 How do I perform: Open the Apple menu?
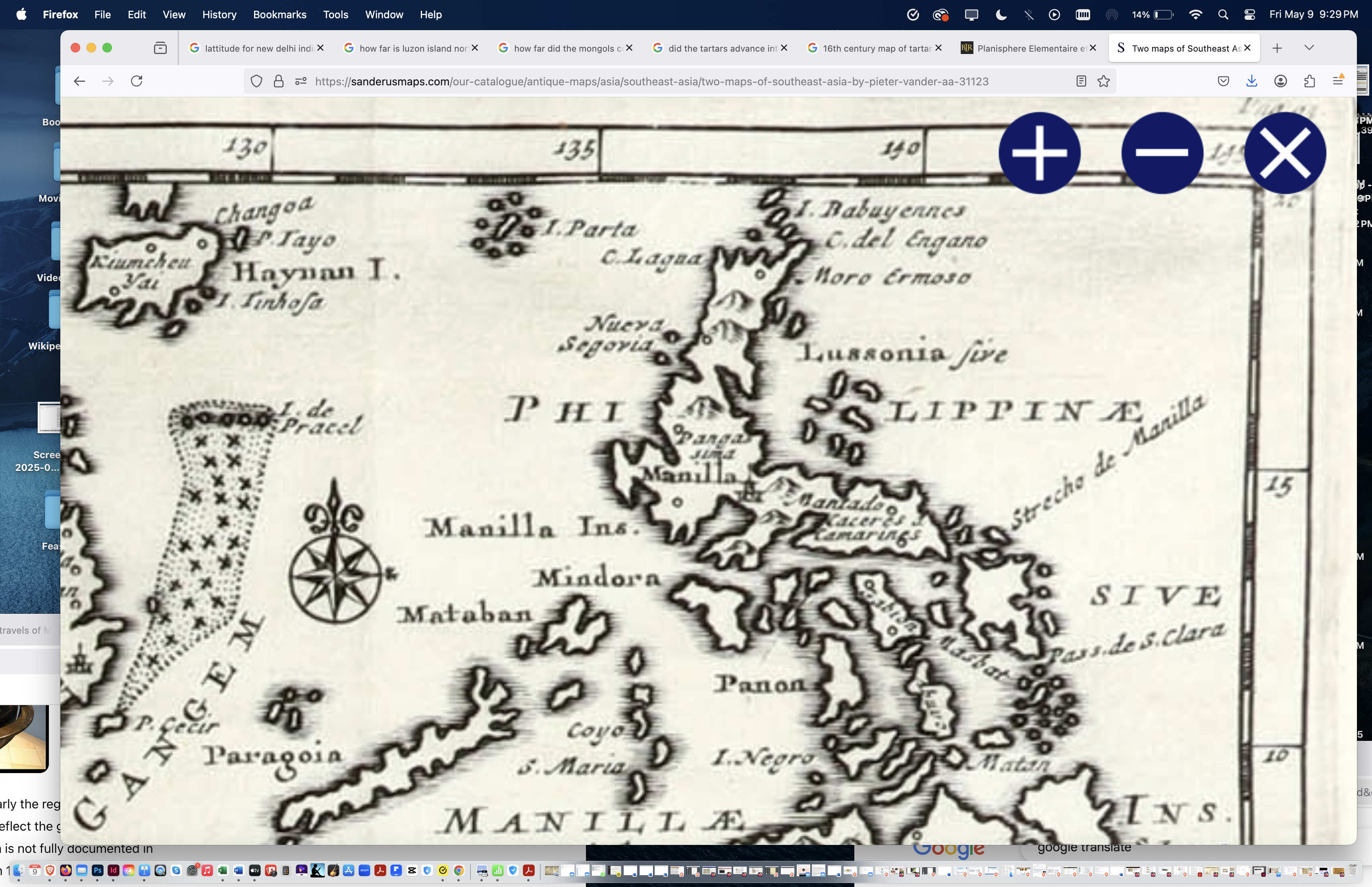[x=21, y=14]
